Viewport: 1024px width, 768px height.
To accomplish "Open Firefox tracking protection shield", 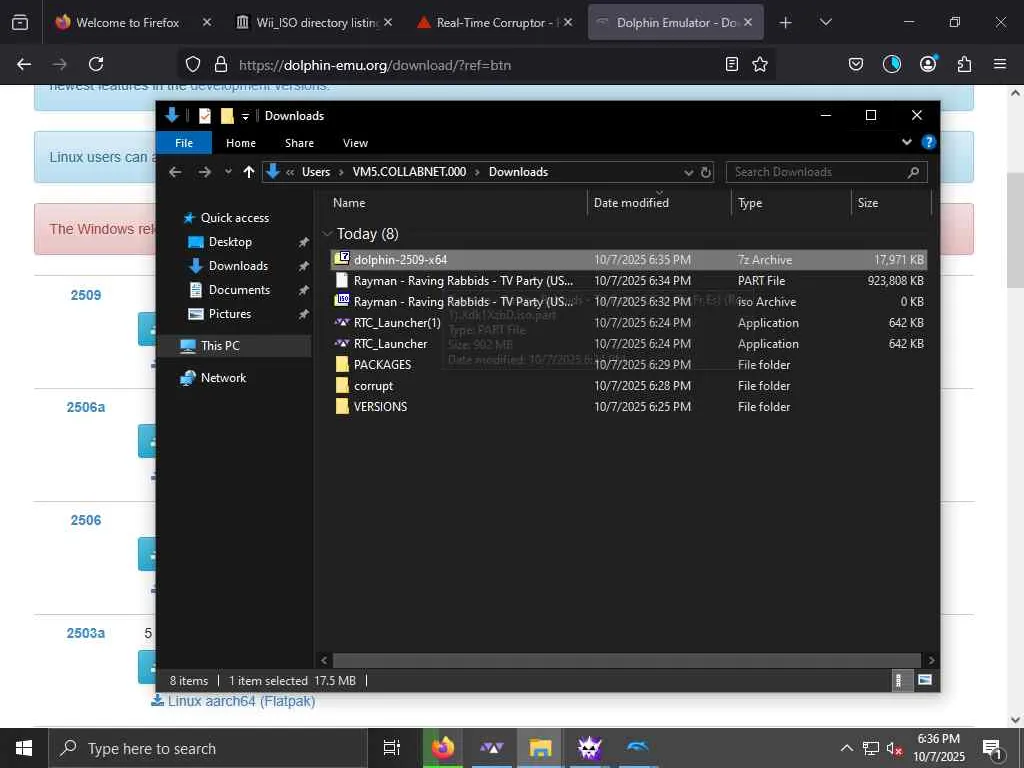I will 193,65.
